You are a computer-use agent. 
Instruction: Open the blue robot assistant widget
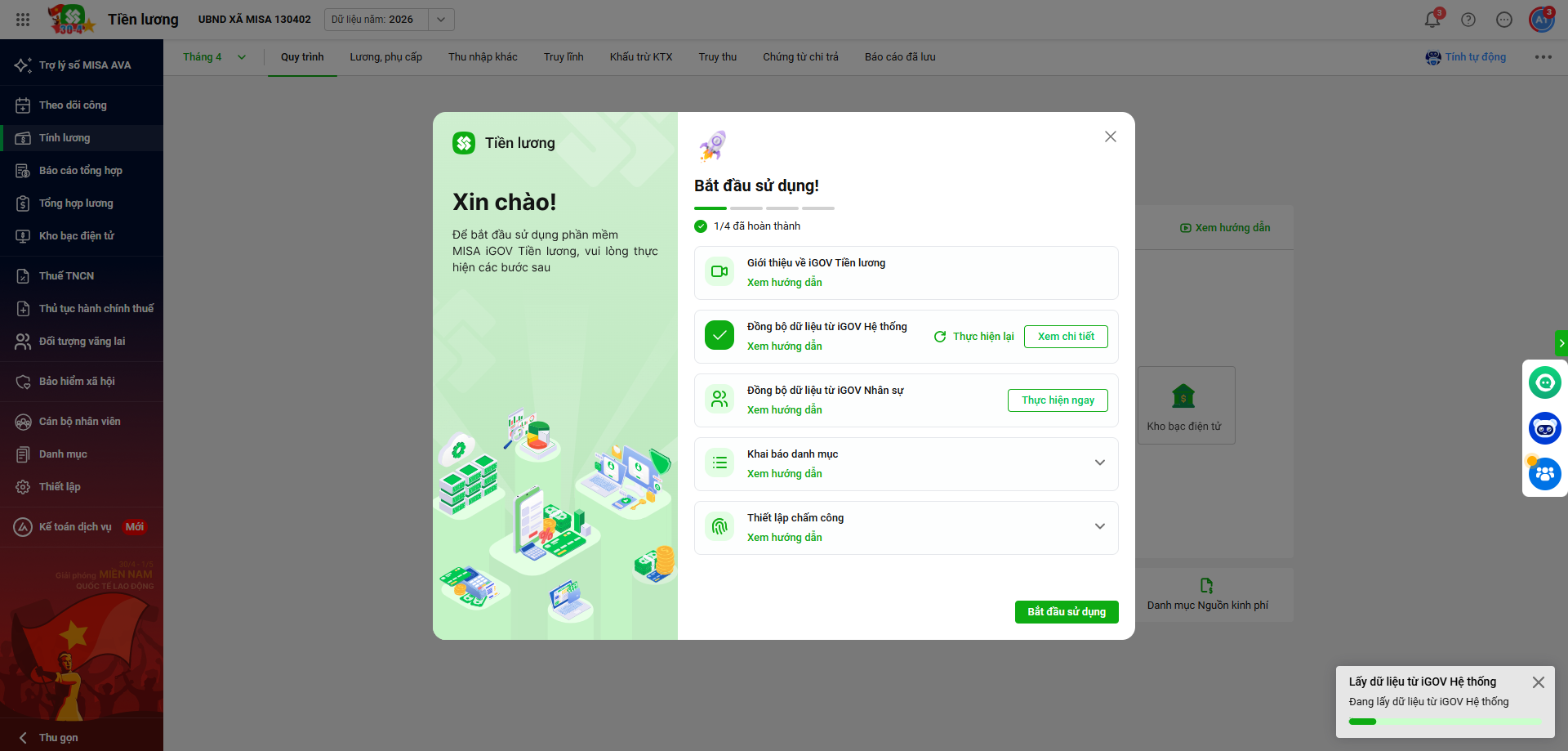1545,428
